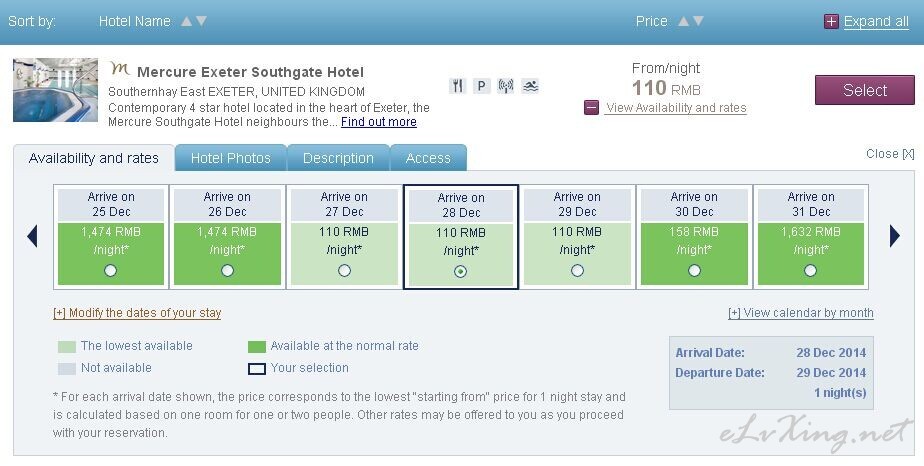Sort Hotel Name ascending arrow
The width and height of the screenshot is (924, 466).
[x=186, y=21]
